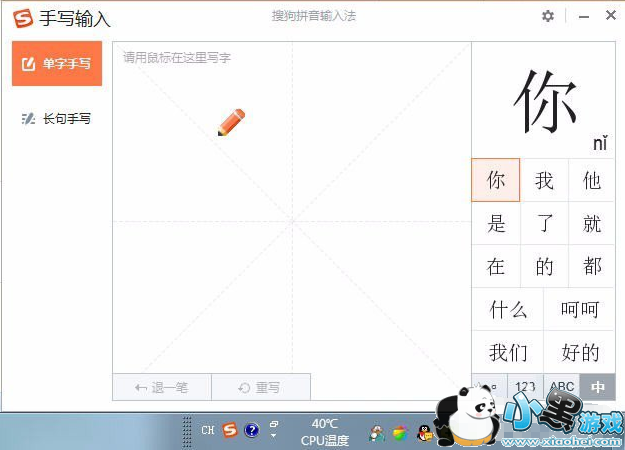
Task: Click the 重写 rewrite button
Action: [x=261, y=387]
